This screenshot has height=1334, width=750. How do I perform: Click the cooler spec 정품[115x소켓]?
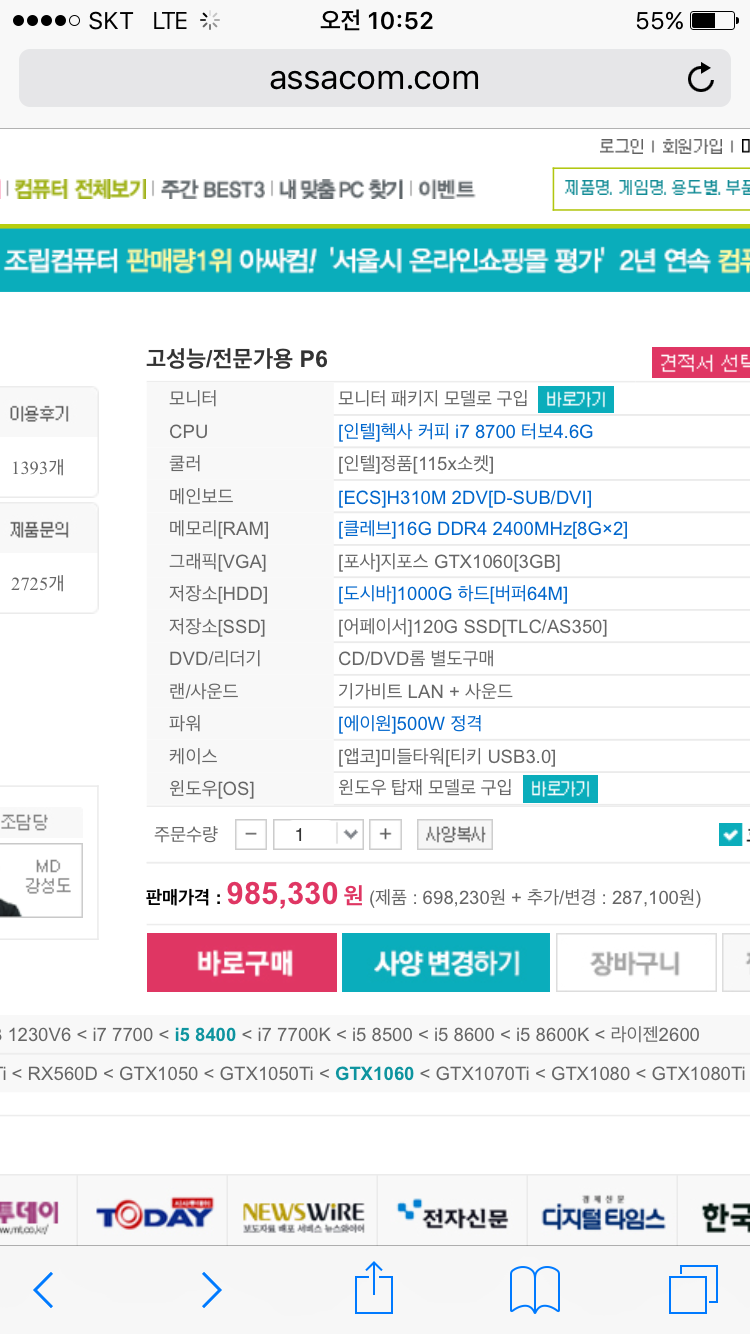[416, 463]
